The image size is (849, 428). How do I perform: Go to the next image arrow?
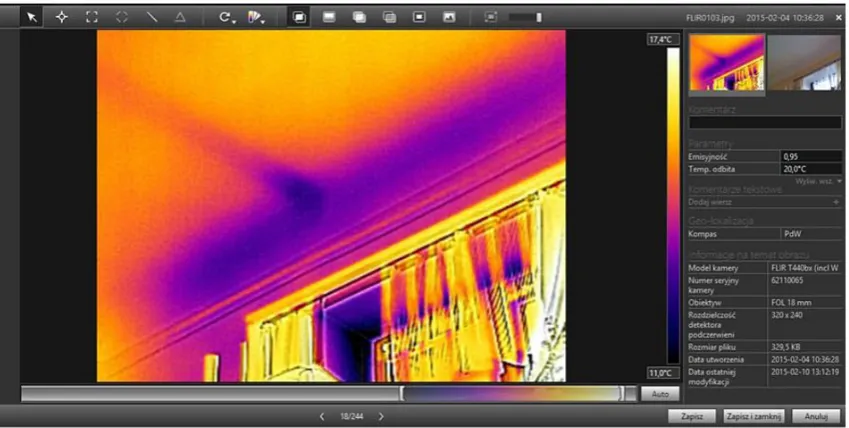point(381,416)
